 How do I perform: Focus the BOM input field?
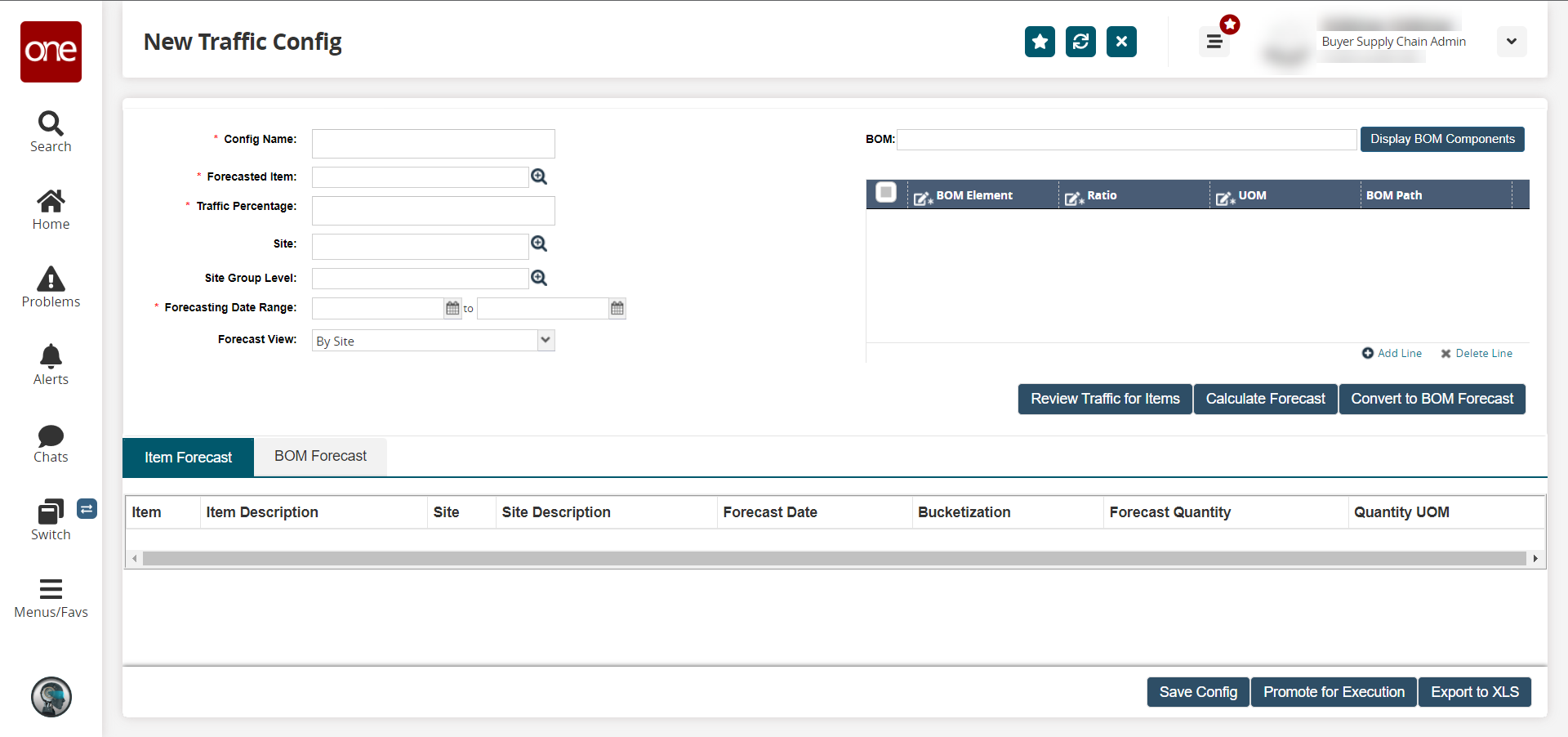(x=1127, y=140)
